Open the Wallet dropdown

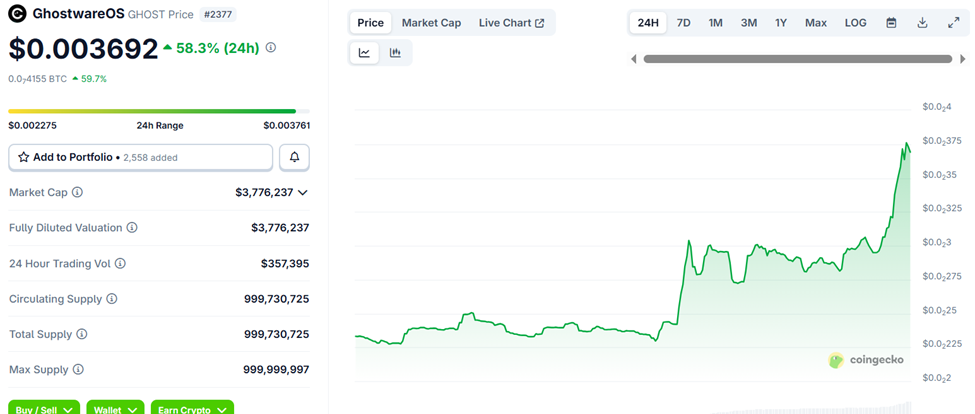point(115,408)
